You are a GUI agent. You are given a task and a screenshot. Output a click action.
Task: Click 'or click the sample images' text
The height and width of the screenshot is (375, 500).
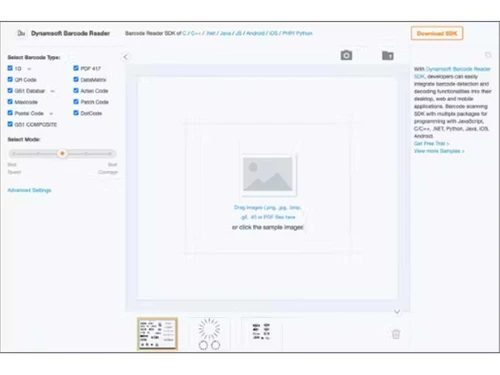point(268,227)
